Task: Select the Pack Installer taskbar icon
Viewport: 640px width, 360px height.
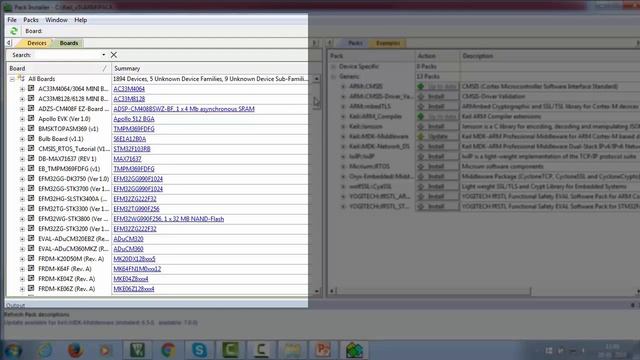Action: [x=354, y=350]
